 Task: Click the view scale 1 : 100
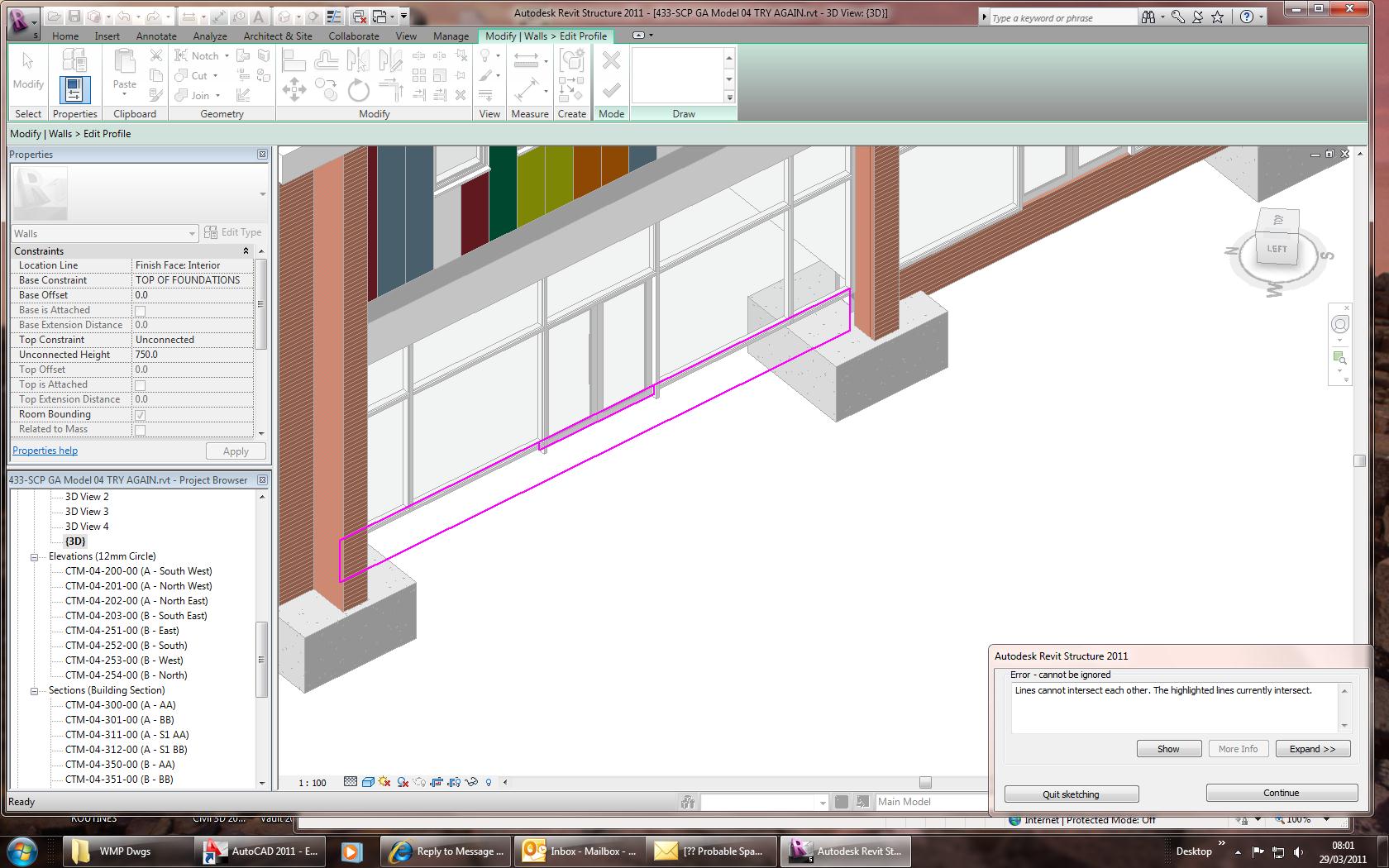click(313, 783)
